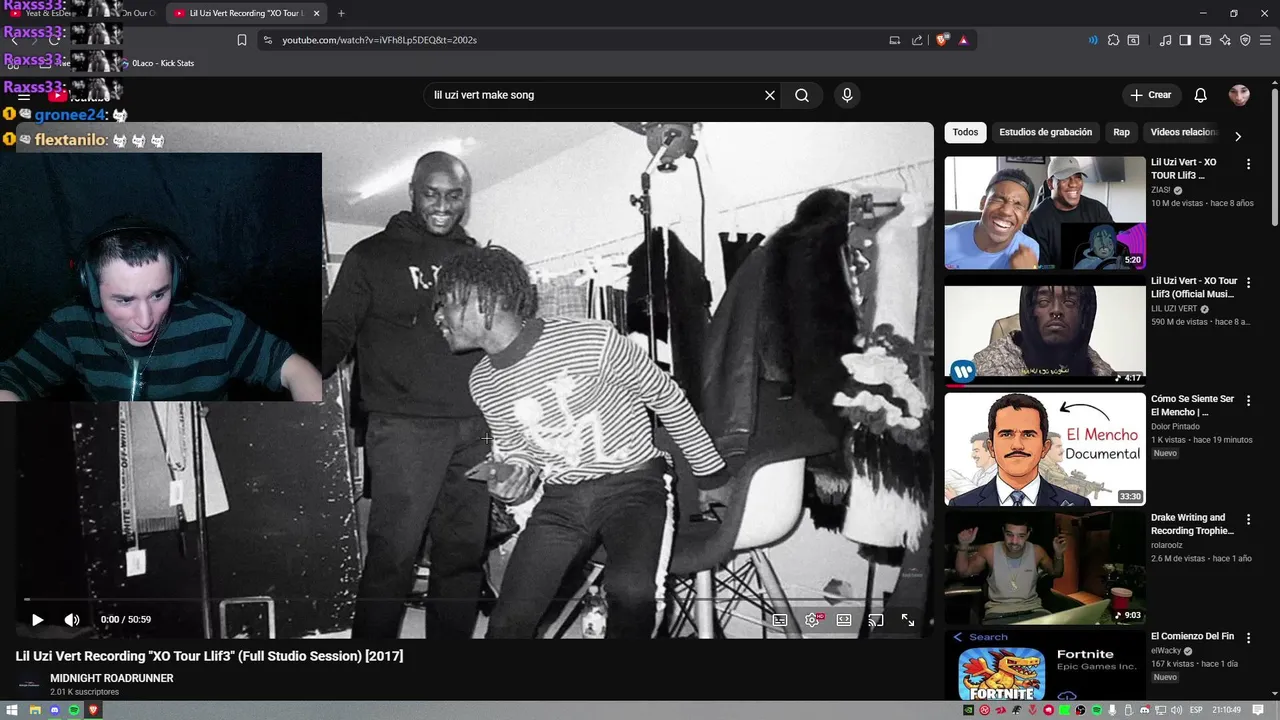Open XO Tour Llif3 official video thumbnail
This screenshot has height=720, width=1280.
[x=1045, y=330]
